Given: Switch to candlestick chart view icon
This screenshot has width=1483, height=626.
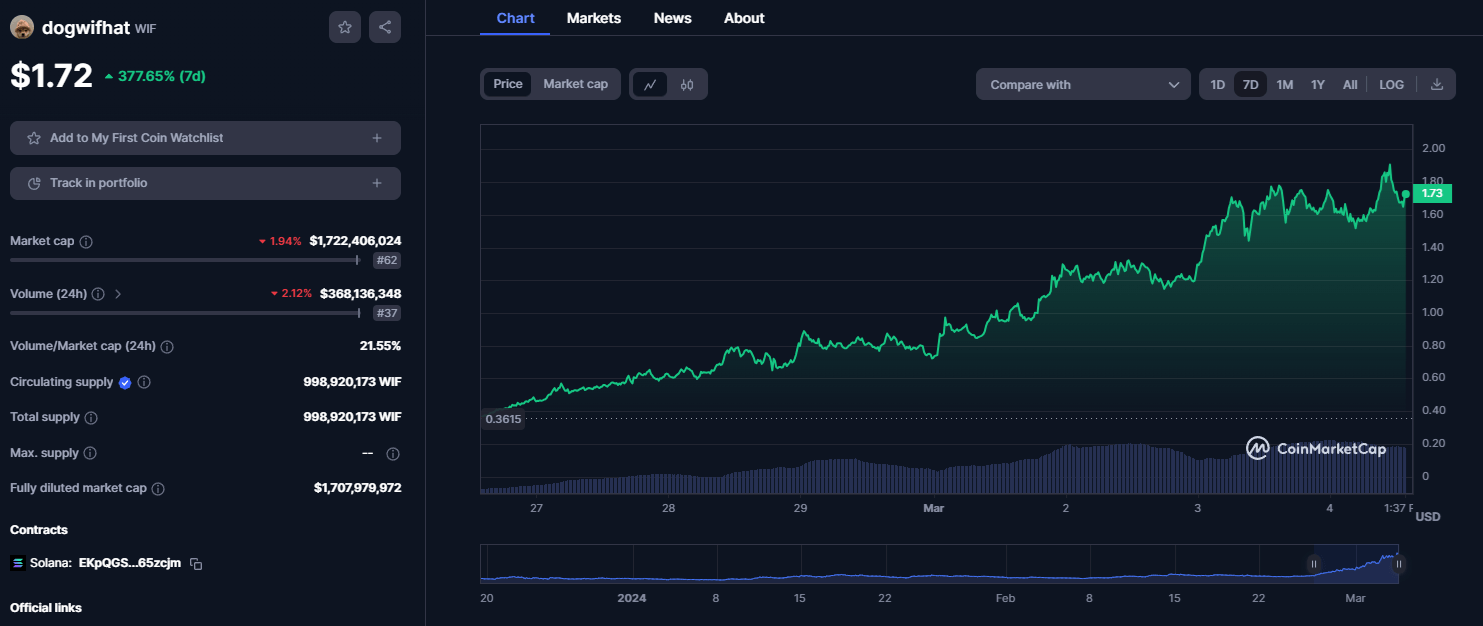Looking at the screenshot, I should click(x=687, y=84).
